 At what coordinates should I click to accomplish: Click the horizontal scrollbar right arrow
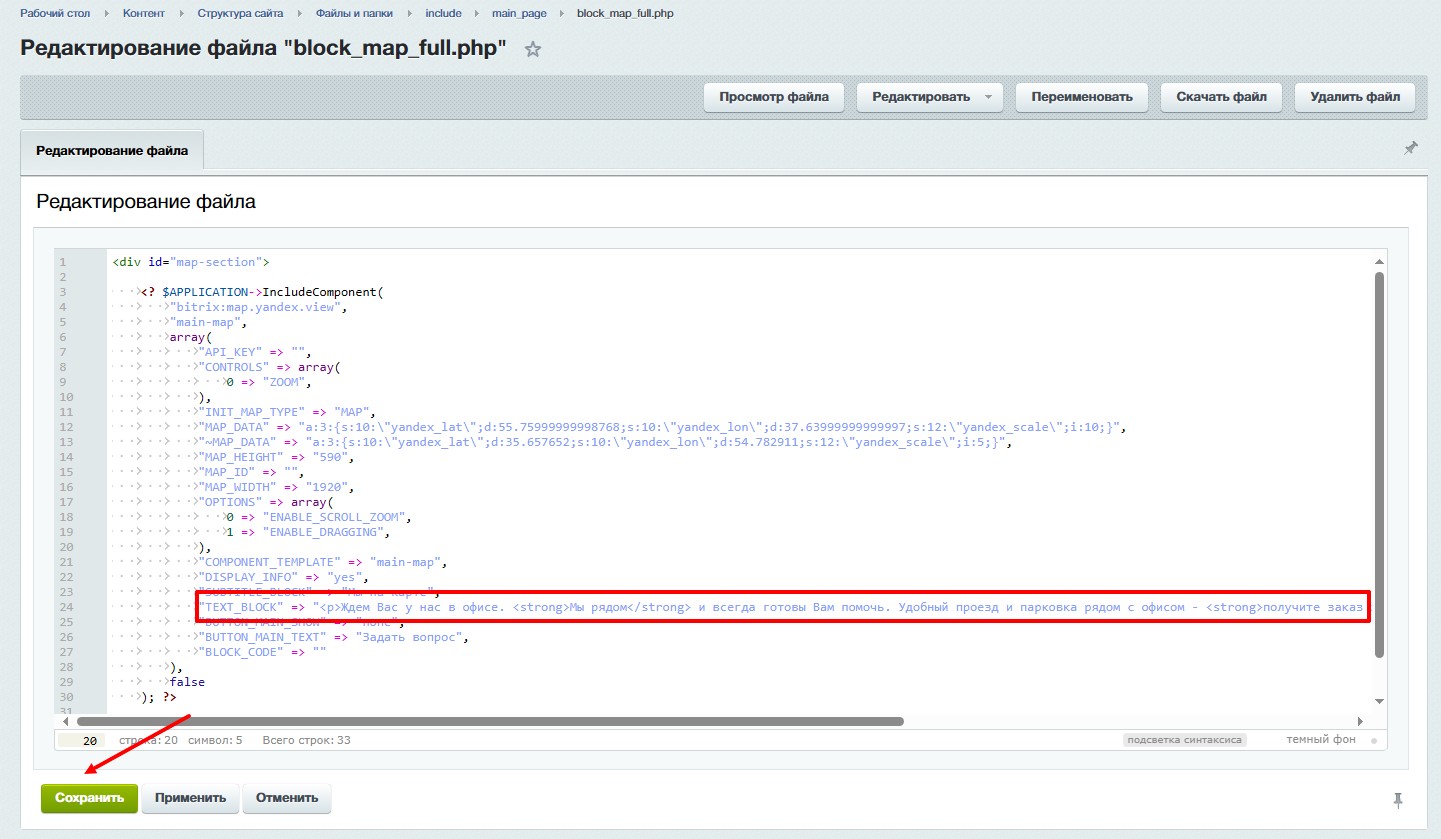pos(1360,721)
